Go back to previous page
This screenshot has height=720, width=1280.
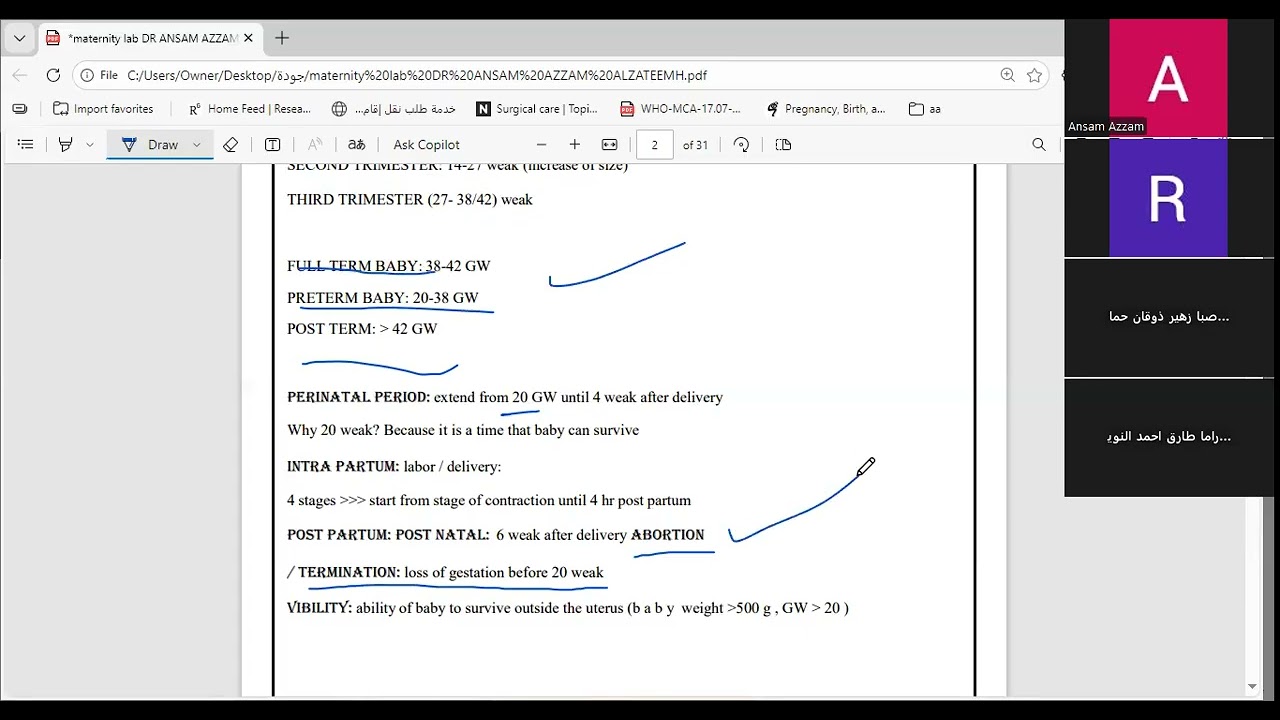point(20,75)
